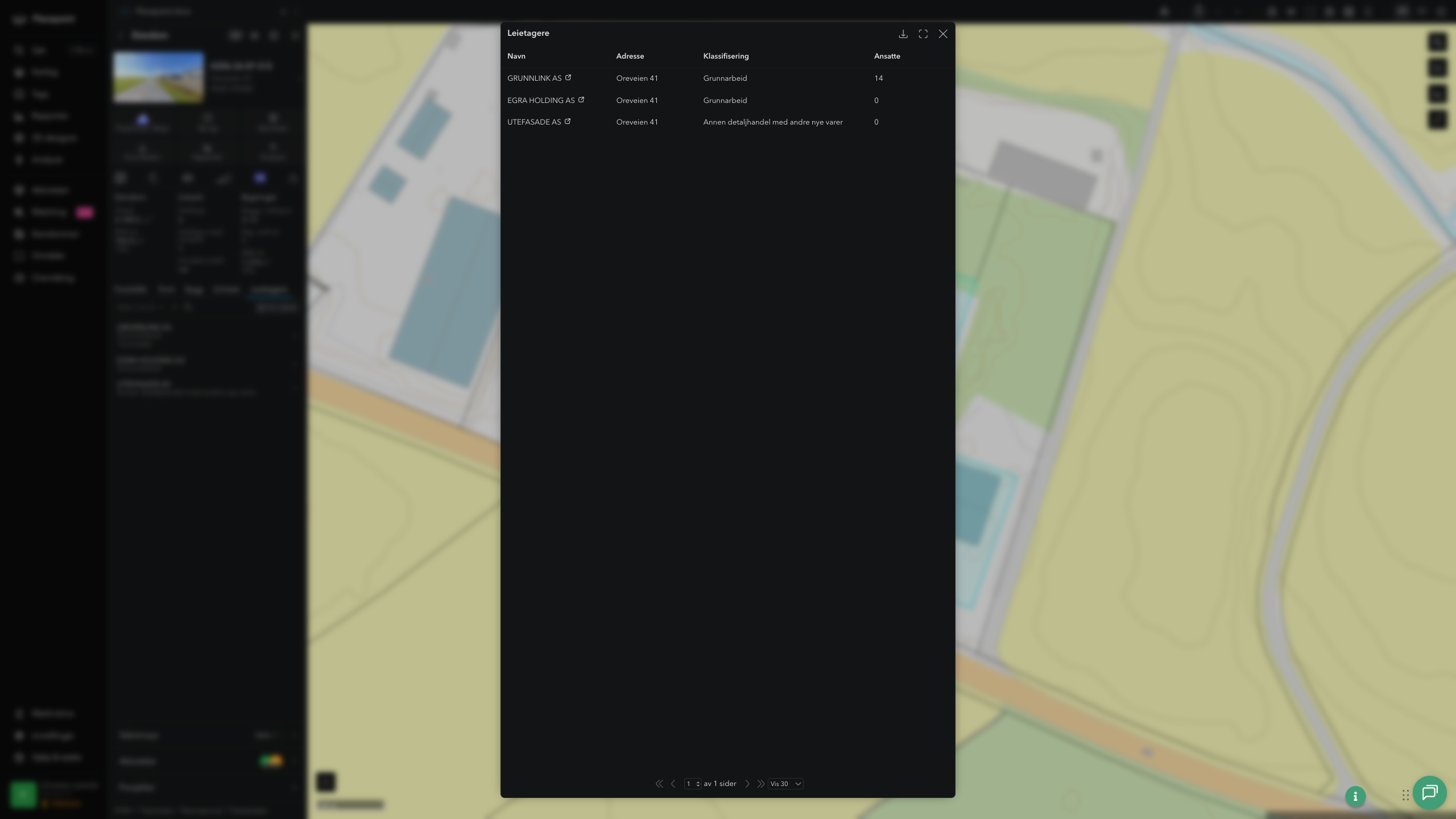1456x819 pixels.
Task: Sort by the Navn column header
Action: [x=516, y=56]
